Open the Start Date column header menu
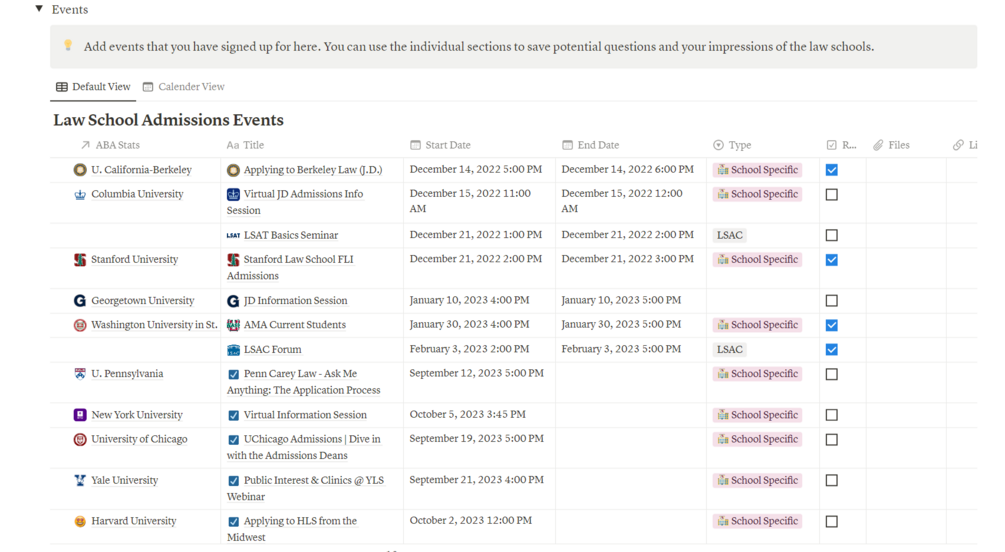This screenshot has height=552, width=1005. (447, 145)
